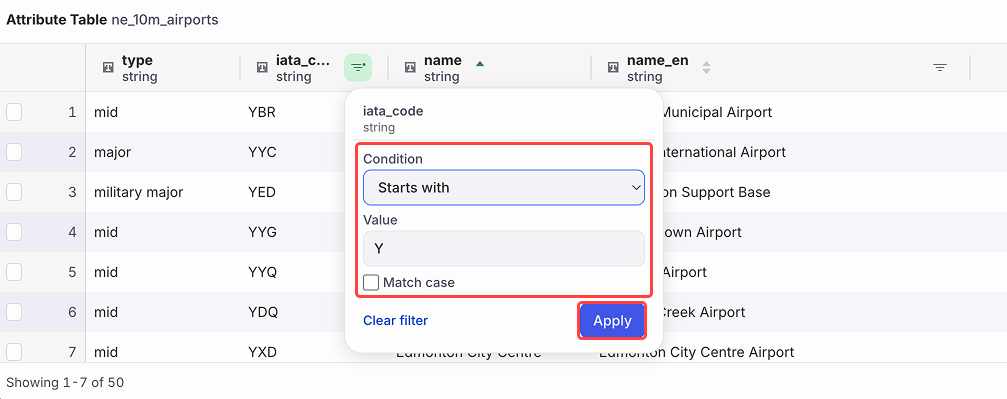This screenshot has height=399, width=1007.
Task: Click the iata_code column string-type icon
Action: pos(262,67)
